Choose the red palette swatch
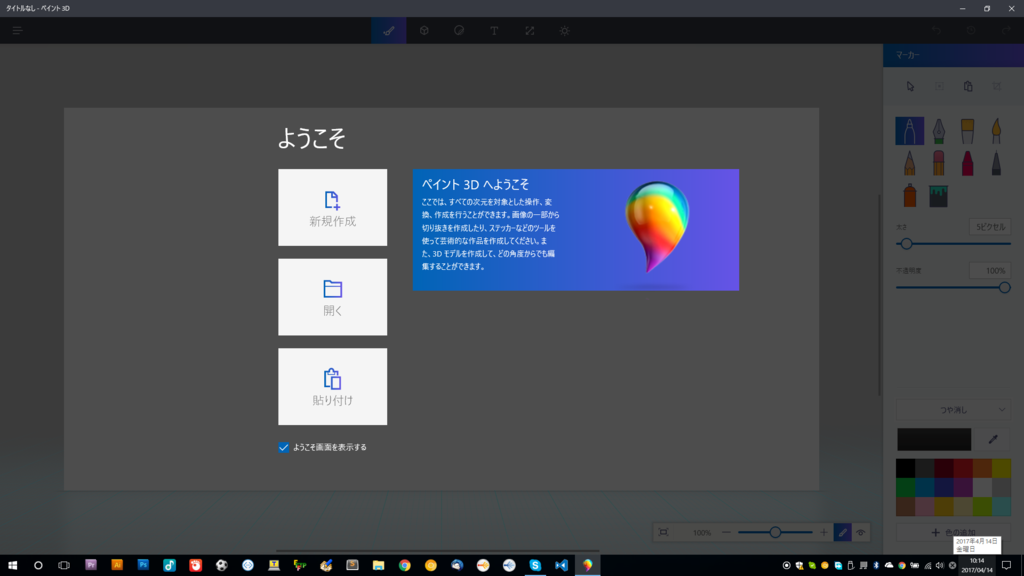1024x576 pixels. 963,468
